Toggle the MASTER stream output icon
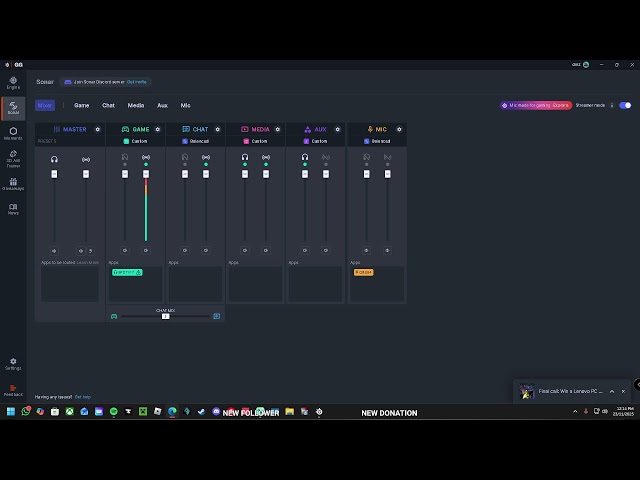Screen dimensions: 640x480 pyautogui.click(x=86, y=159)
